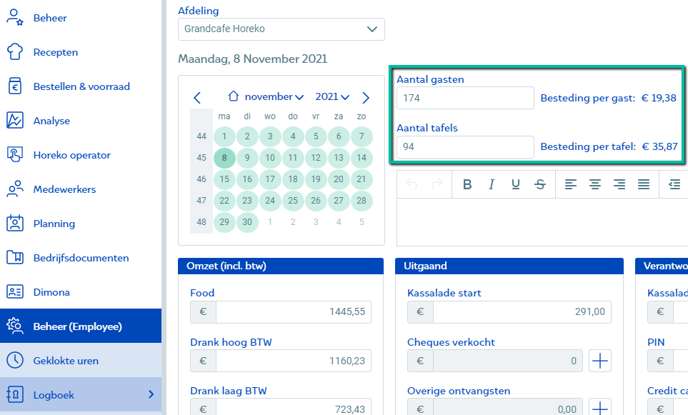Advance calendar to next month

tap(366, 98)
